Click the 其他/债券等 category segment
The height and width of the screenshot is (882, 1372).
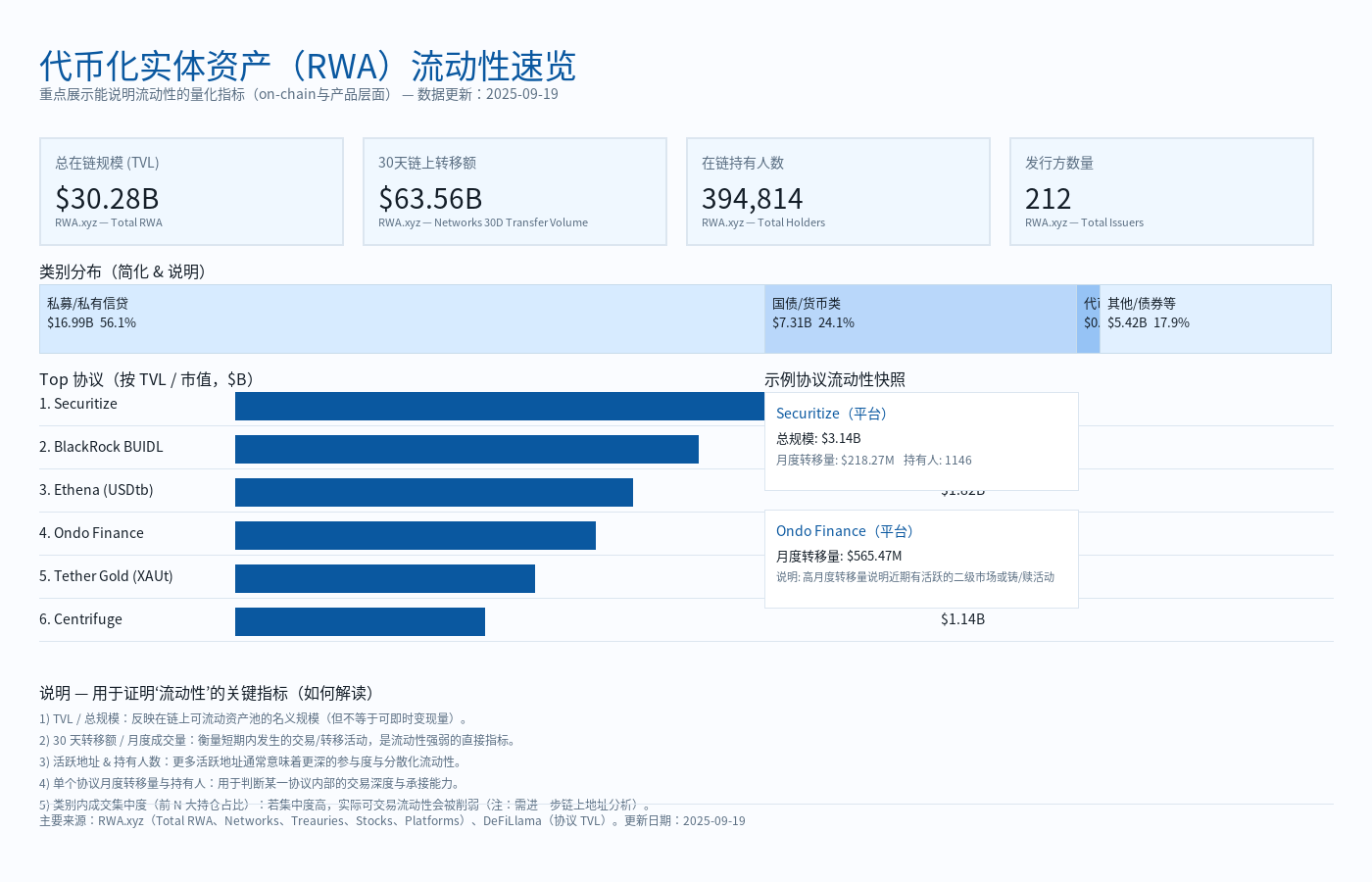[1215, 318]
